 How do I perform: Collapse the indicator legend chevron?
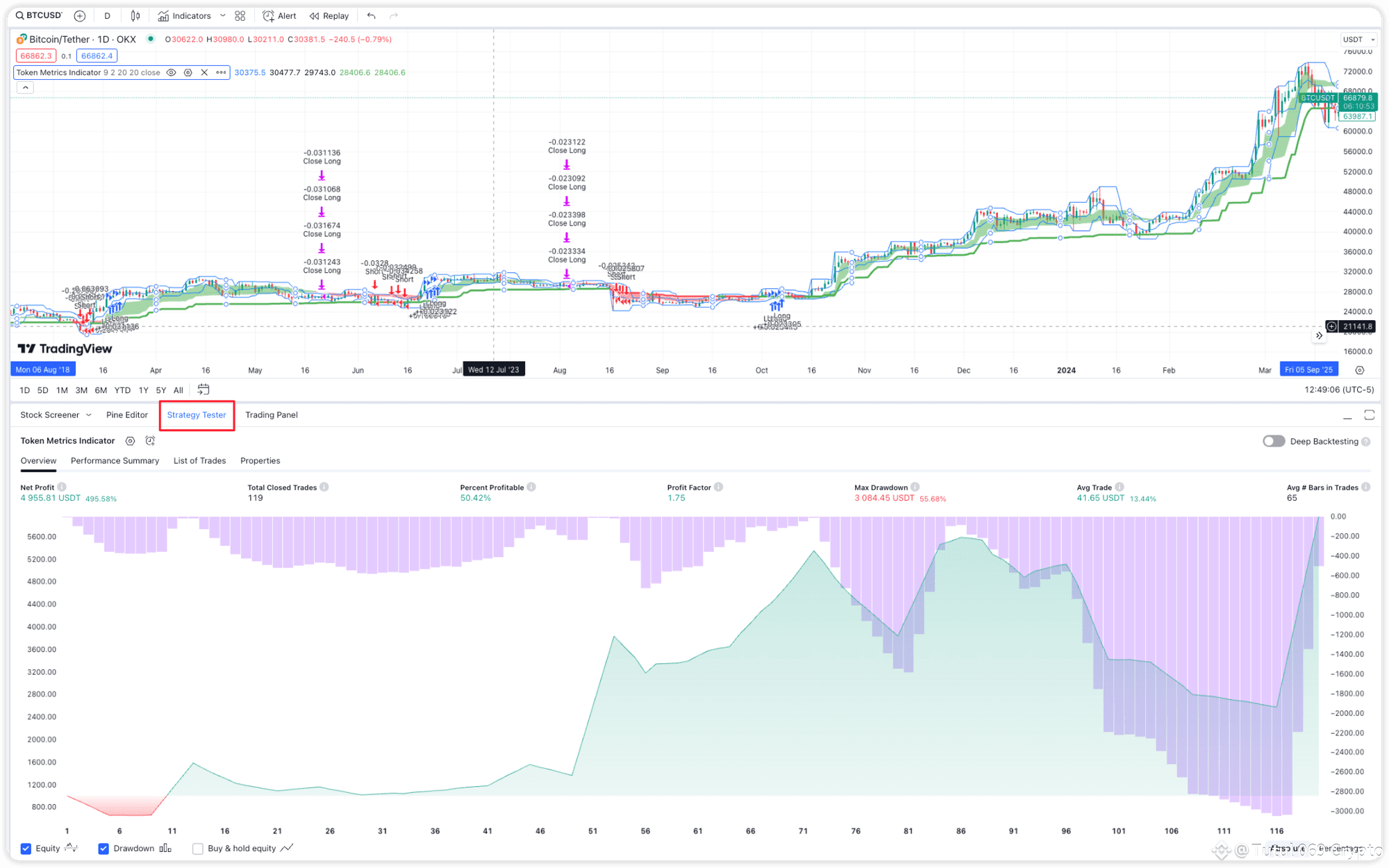click(x=25, y=87)
